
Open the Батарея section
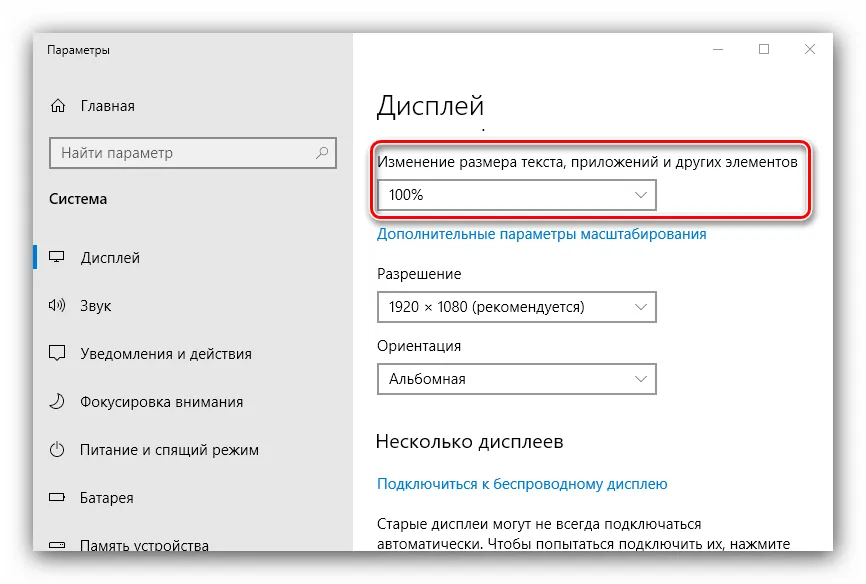click(x=107, y=498)
